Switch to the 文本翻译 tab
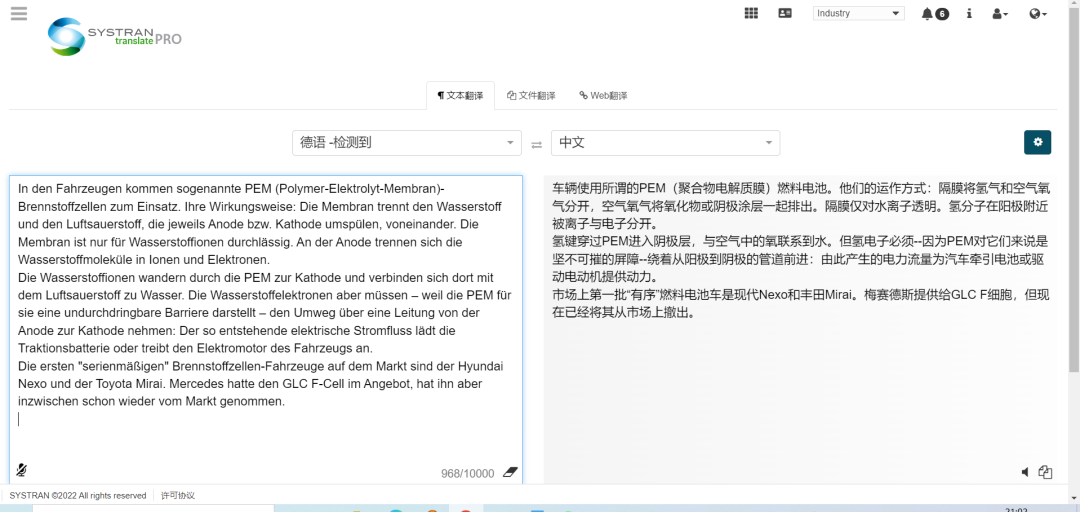The height and width of the screenshot is (512, 1080). click(460, 96)
